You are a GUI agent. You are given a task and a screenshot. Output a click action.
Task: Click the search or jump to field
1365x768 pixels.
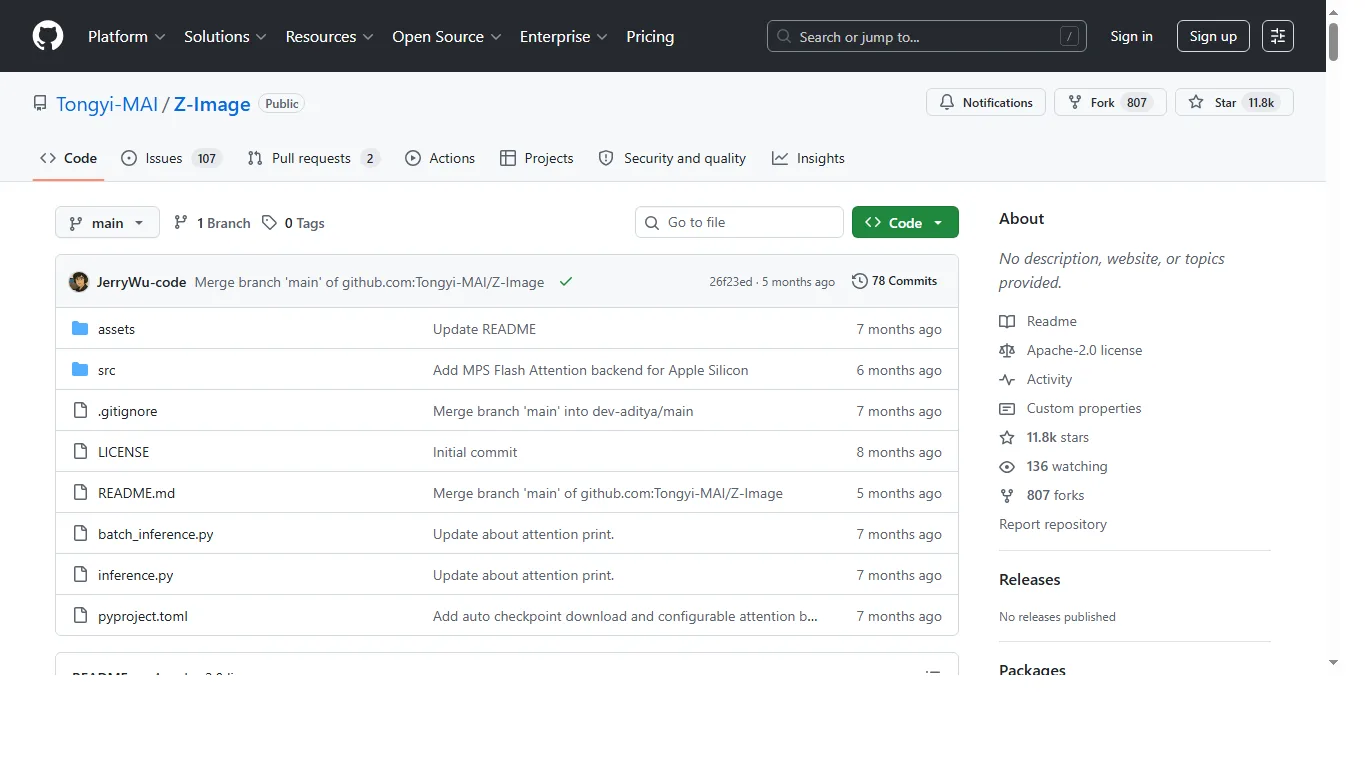927,36
